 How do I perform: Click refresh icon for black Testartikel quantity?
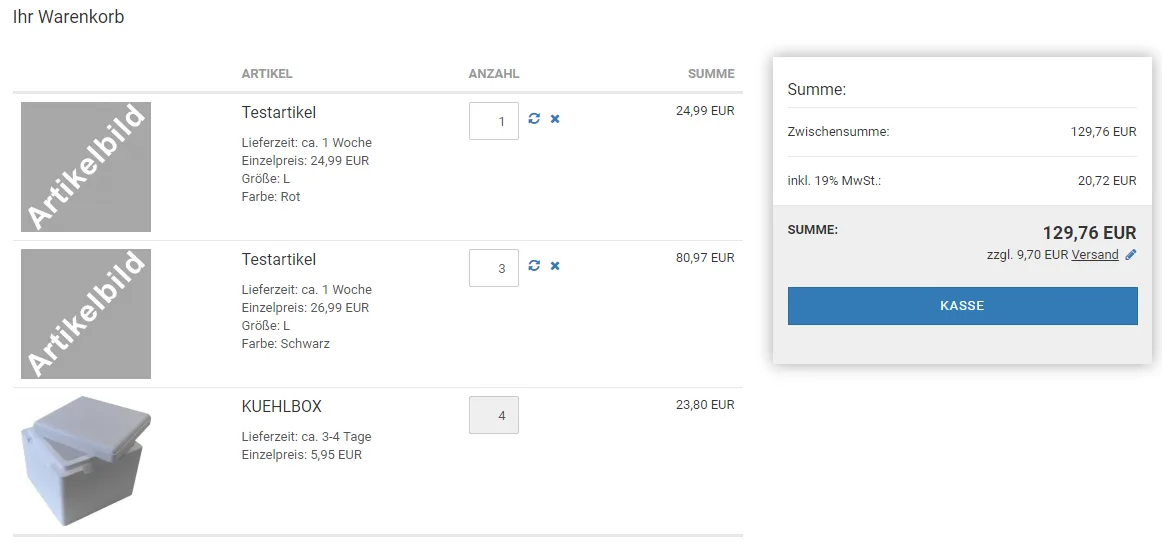pyautogui.click(x=534, y=265)
